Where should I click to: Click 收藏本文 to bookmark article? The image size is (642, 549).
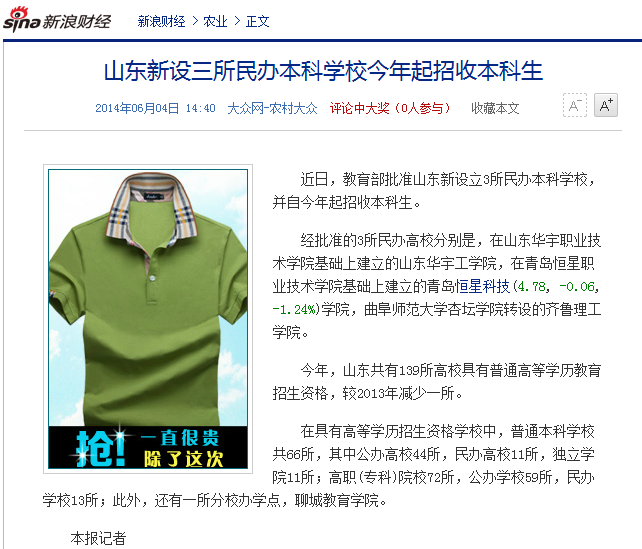[x=495, y=108]
